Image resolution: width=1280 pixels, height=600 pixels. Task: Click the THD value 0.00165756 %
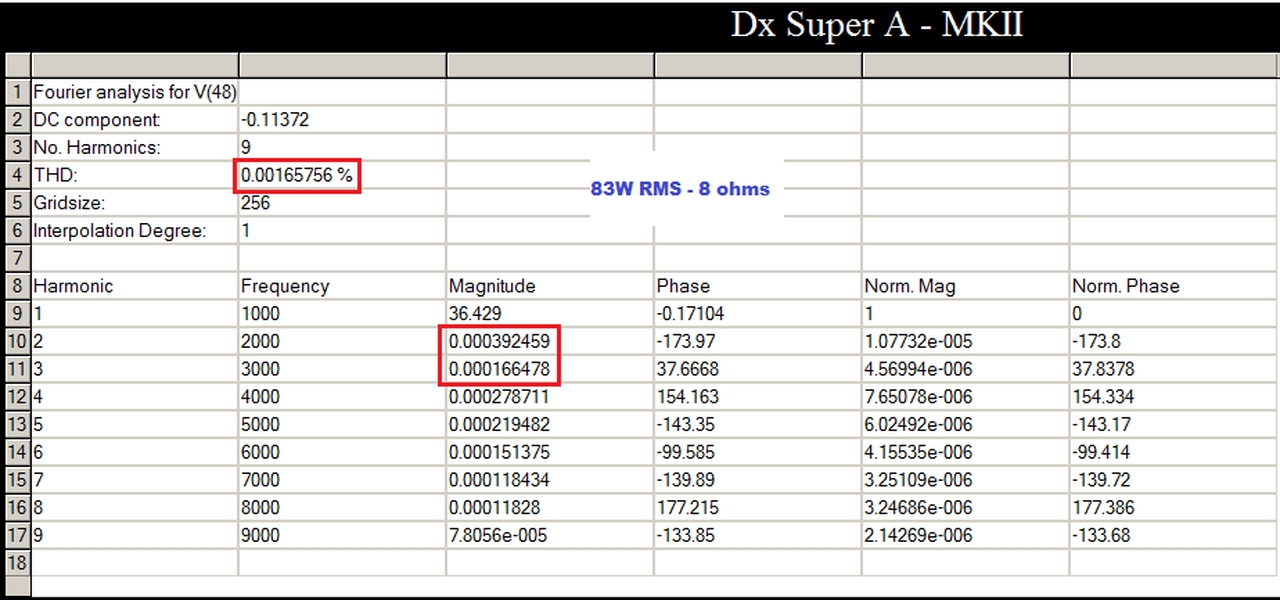(x=342, y=175)
